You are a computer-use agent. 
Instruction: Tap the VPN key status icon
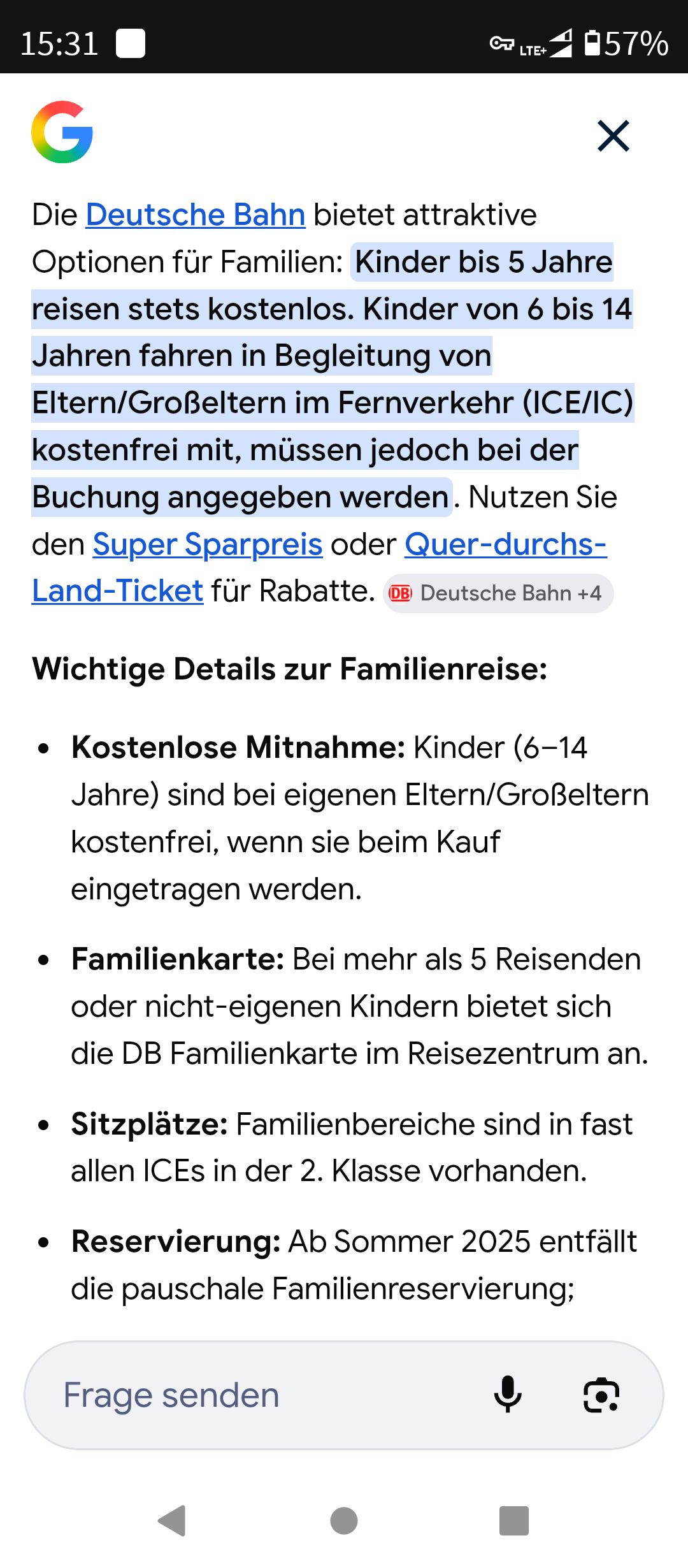[501, 43]
